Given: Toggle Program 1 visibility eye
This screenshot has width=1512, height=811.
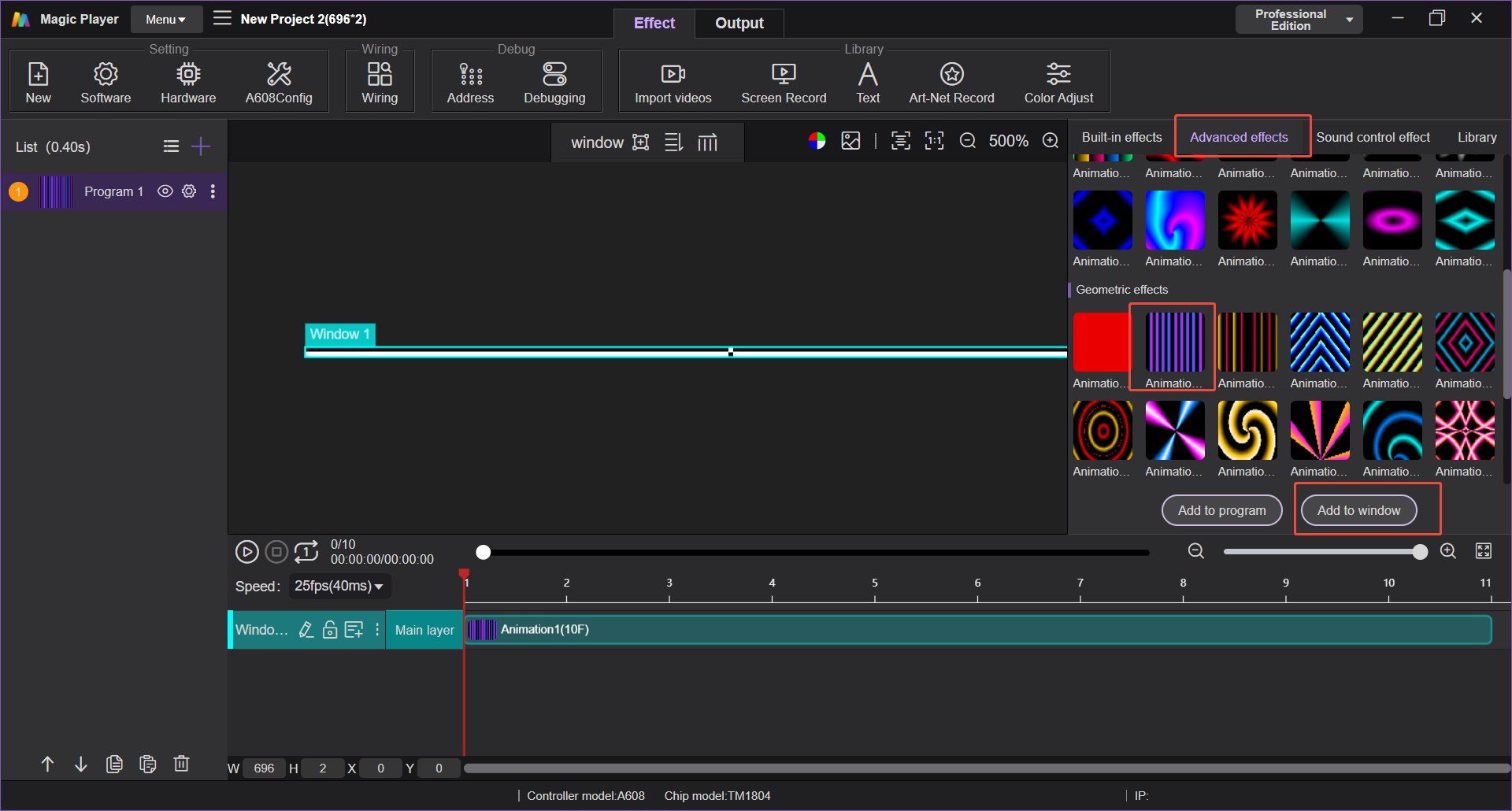Looking at the screenshot, I should tap(165, 191).
